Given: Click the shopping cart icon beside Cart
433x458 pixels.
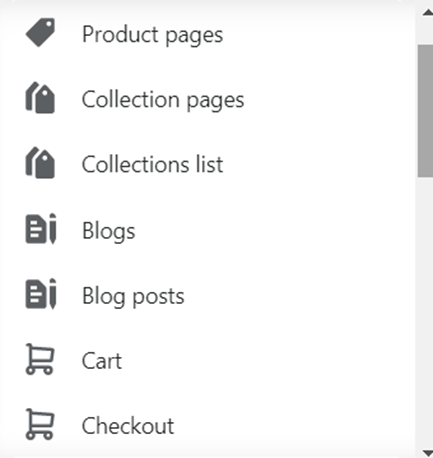Looking at the screenshot, I should (40, 359).
